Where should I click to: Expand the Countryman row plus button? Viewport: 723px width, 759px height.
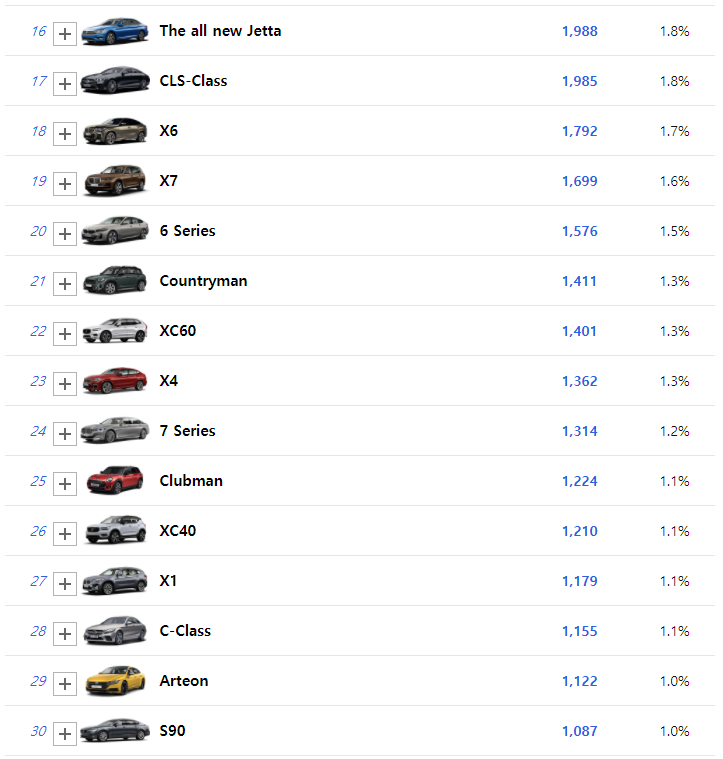pyautogui.click(x=65, y=284)
